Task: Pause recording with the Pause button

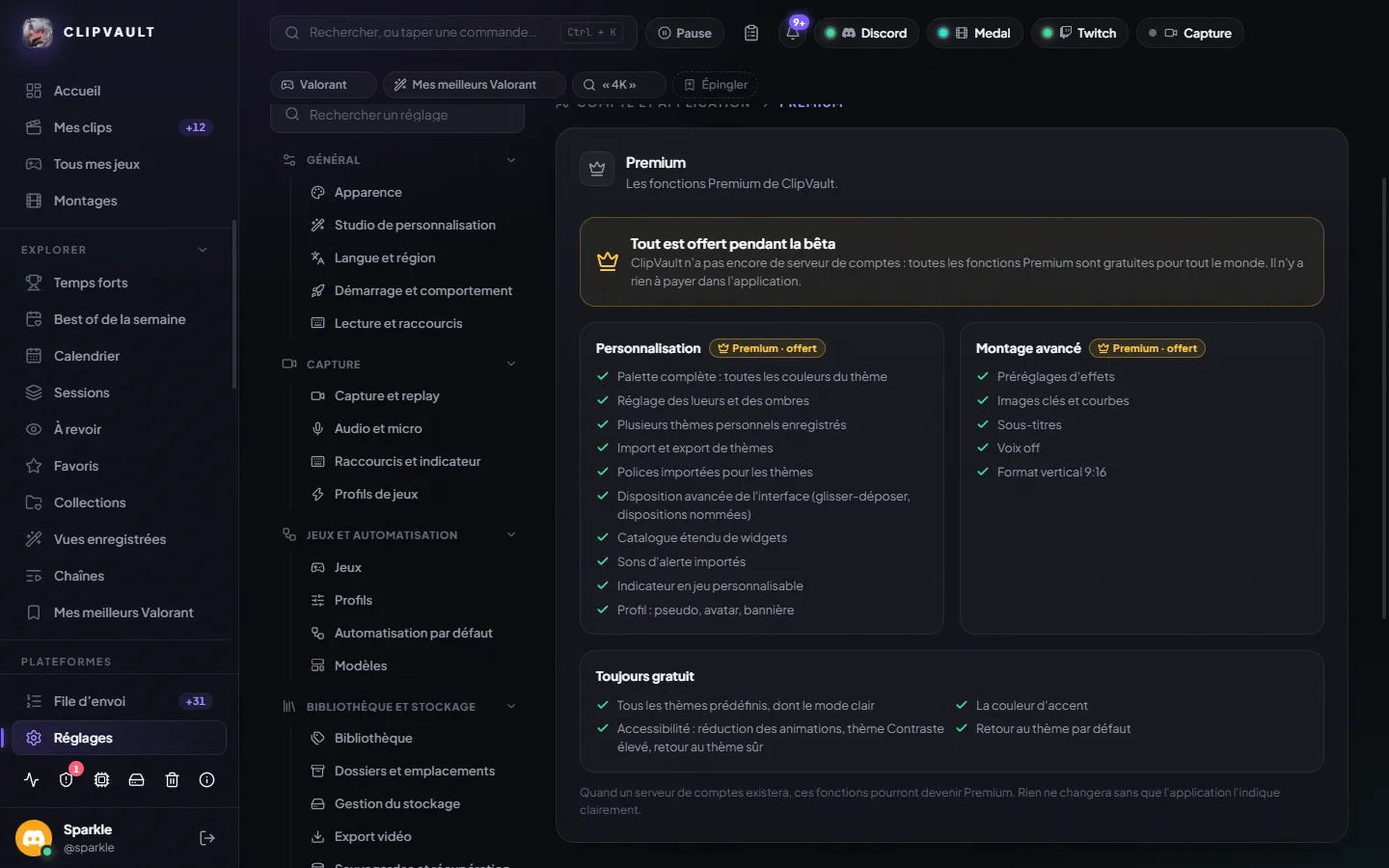Action: [685, 33]
